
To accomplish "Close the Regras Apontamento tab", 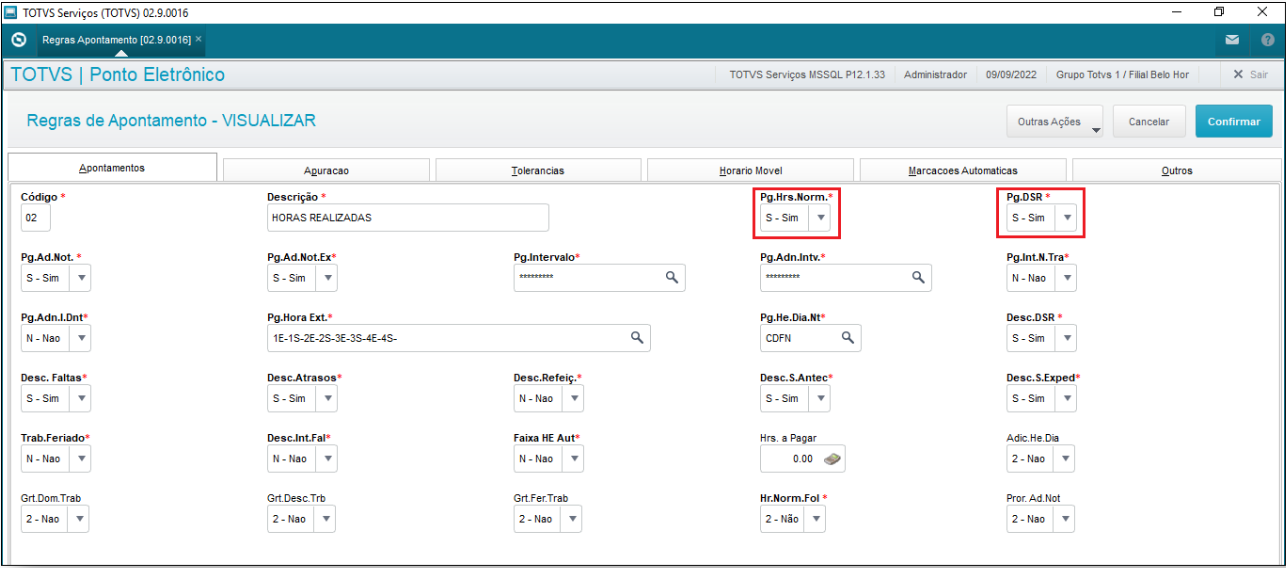I will [198, 39].
